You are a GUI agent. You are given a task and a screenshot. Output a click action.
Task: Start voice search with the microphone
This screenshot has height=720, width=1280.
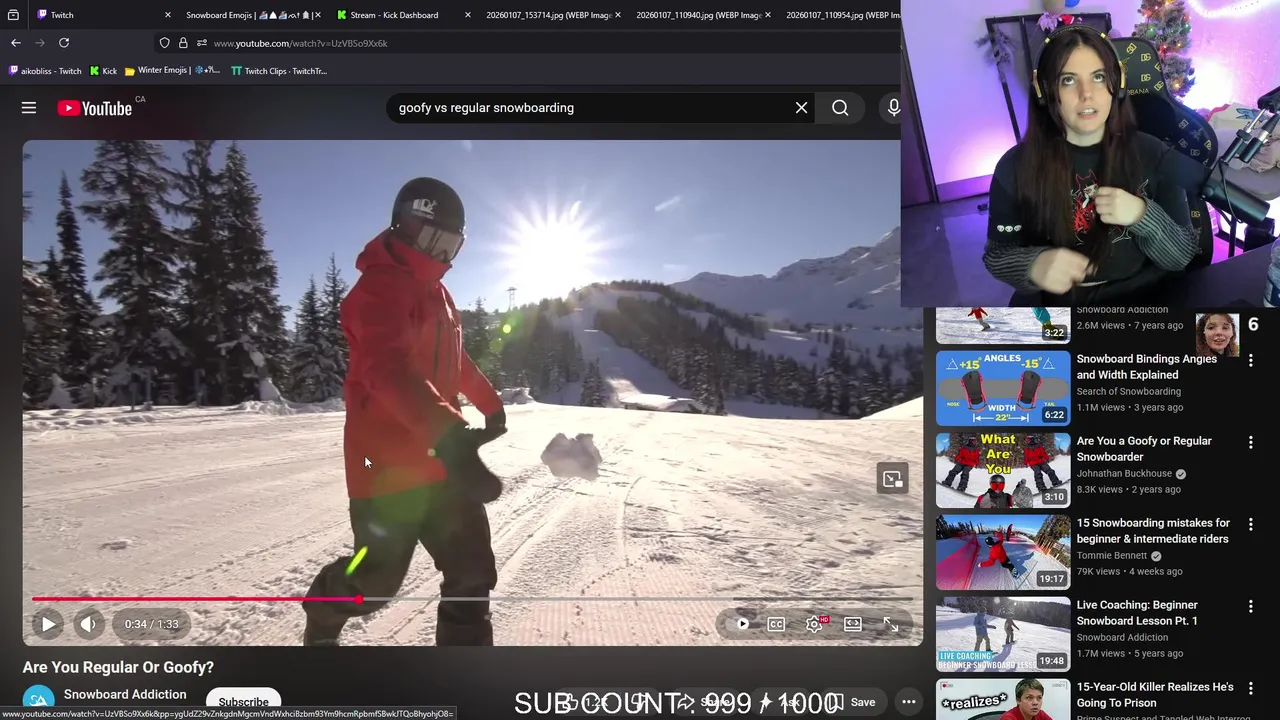[x=893, y=108]
